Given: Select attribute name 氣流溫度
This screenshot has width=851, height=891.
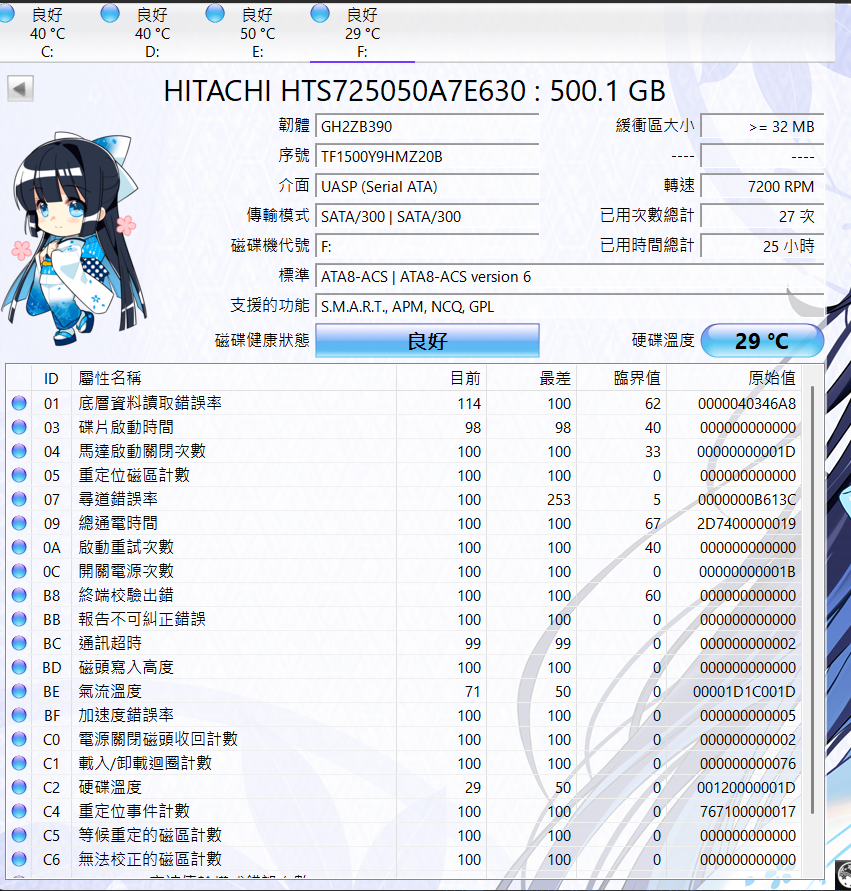Looking at the screenshot, I should click(x=110, y=691).
